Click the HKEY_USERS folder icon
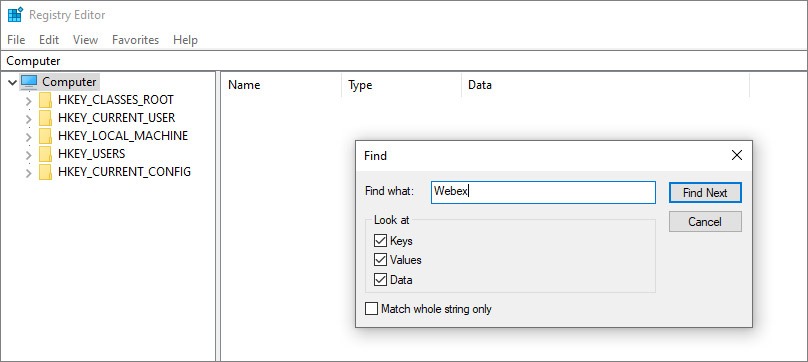Screen dimensions: 808x362 pos(45,154)
